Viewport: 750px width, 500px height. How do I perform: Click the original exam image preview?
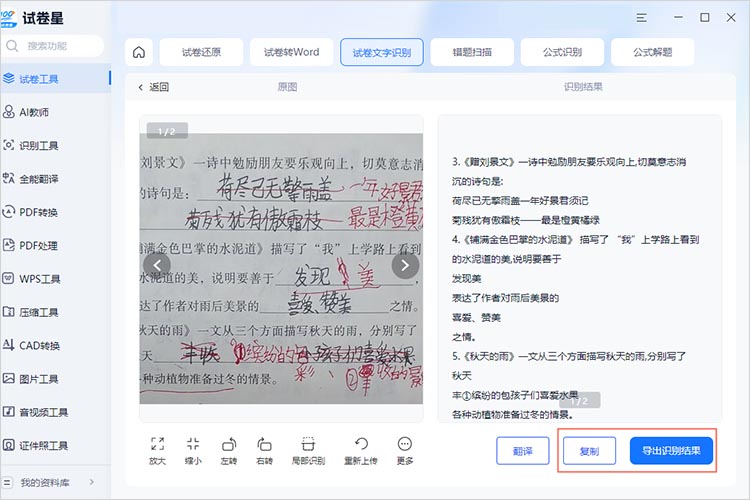[281, 268]
